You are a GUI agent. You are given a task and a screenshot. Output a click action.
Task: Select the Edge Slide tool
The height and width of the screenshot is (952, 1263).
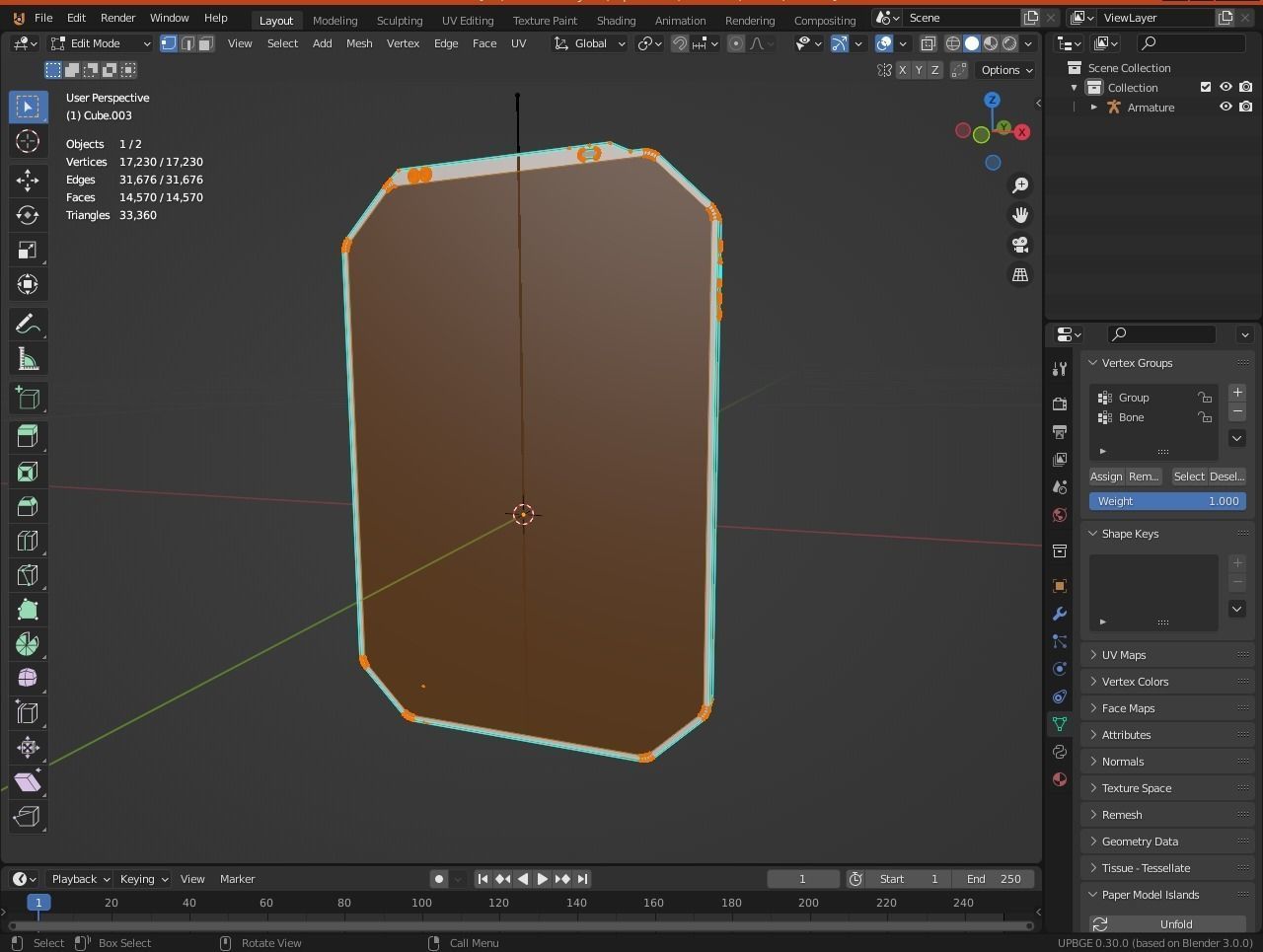pos(28,713)
